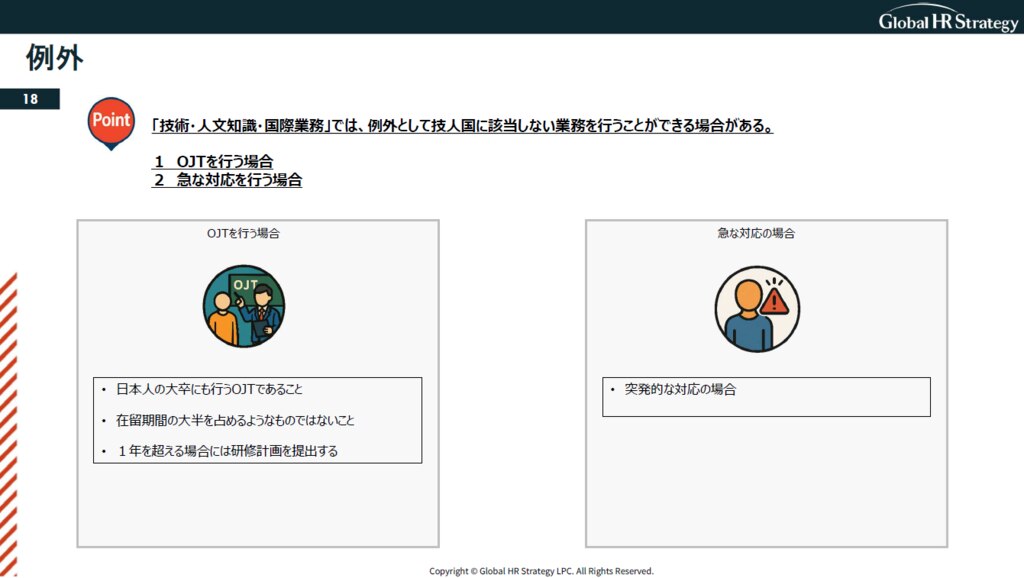
Task: Click the underlined item 2 急な対応を行う場合
Action: 227,180
